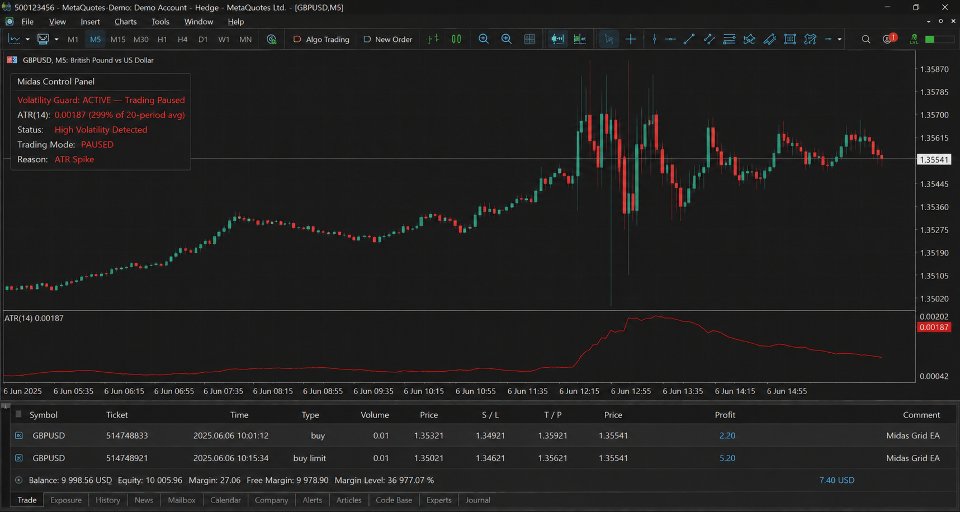Viewport: 960px width, 512px height.
Task: Open the chart type line-chart icon
Action: coord(13,39)
